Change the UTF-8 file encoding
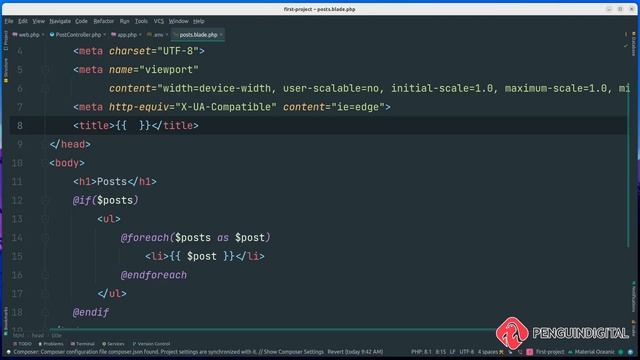This screenshot has height=360, width=640. (467, 352)
